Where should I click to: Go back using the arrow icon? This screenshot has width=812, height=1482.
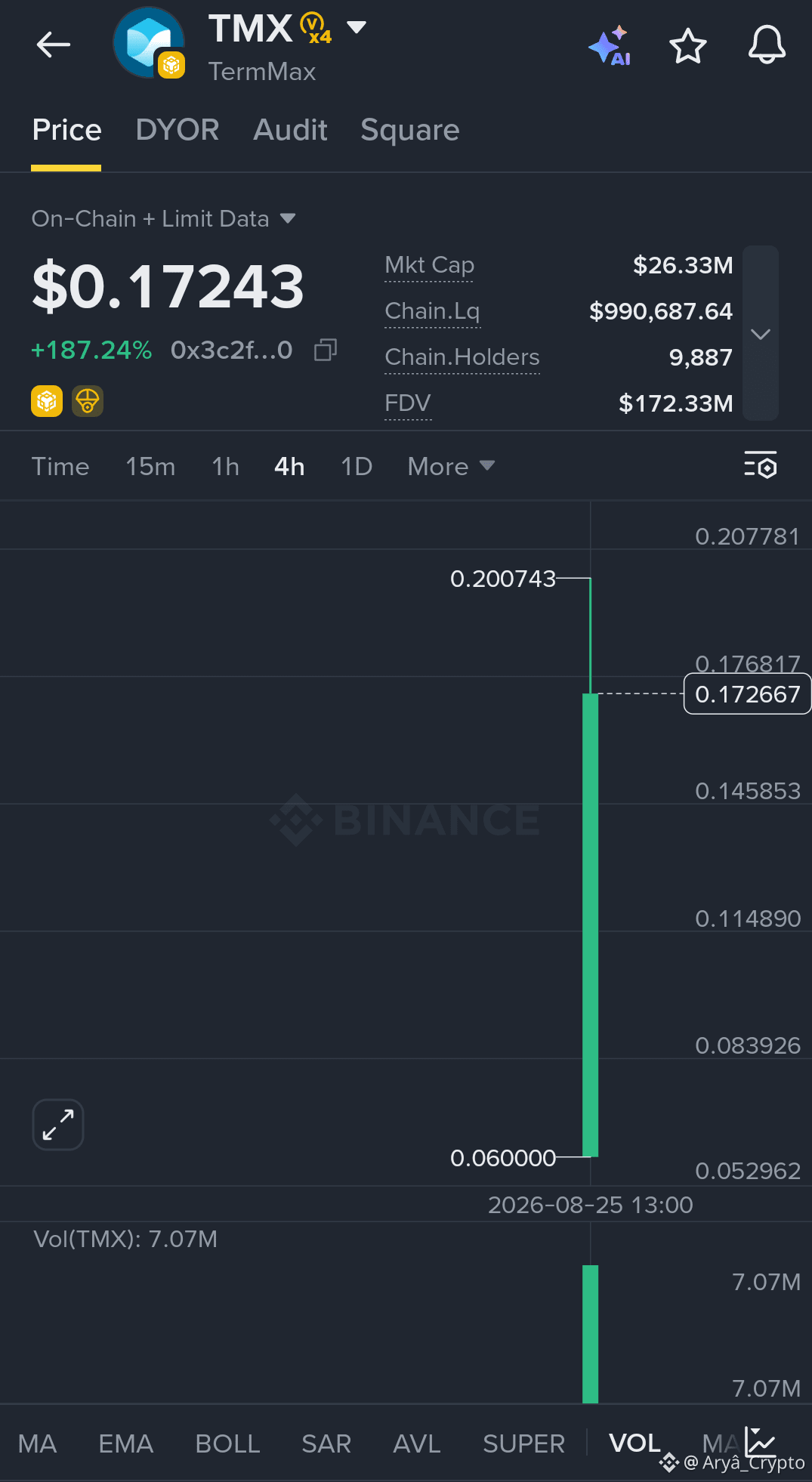point(54,45)
